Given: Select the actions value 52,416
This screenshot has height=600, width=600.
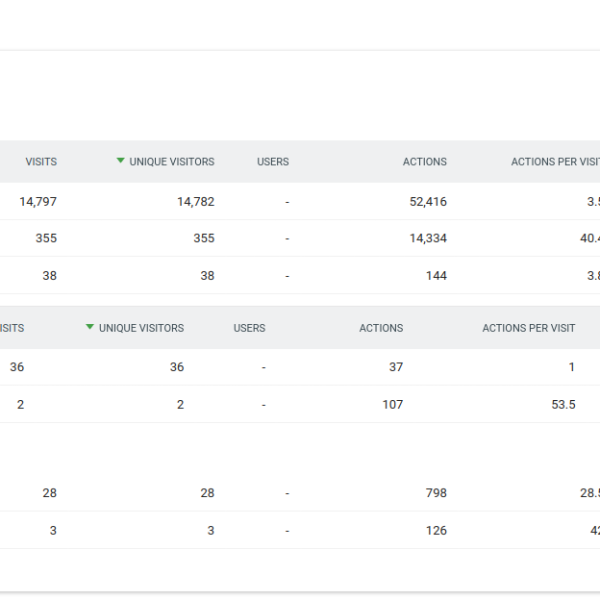Looking at the screenshot, I should point(428,202).
